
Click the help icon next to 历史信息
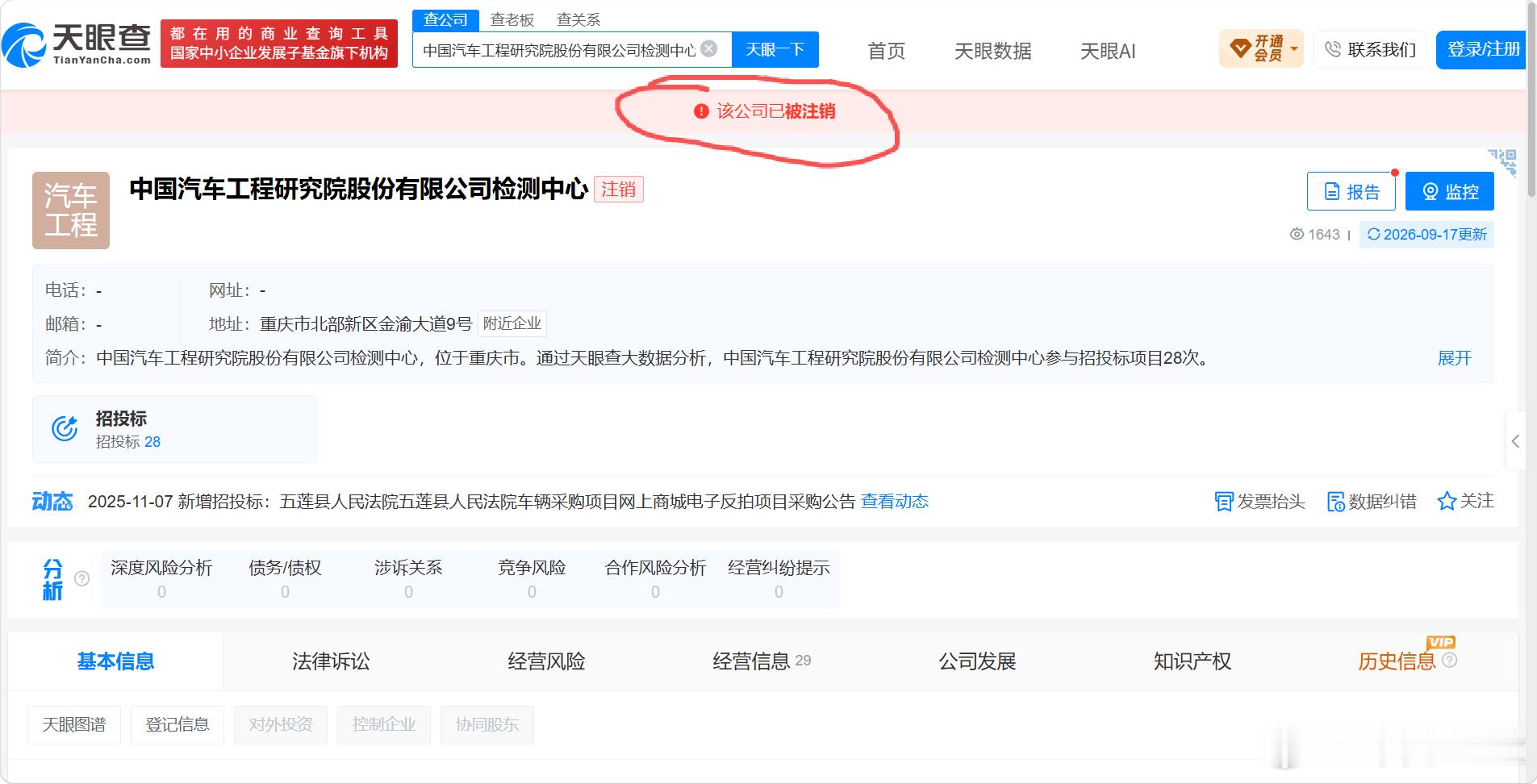pyautogui.click(x=1449, y=661)
